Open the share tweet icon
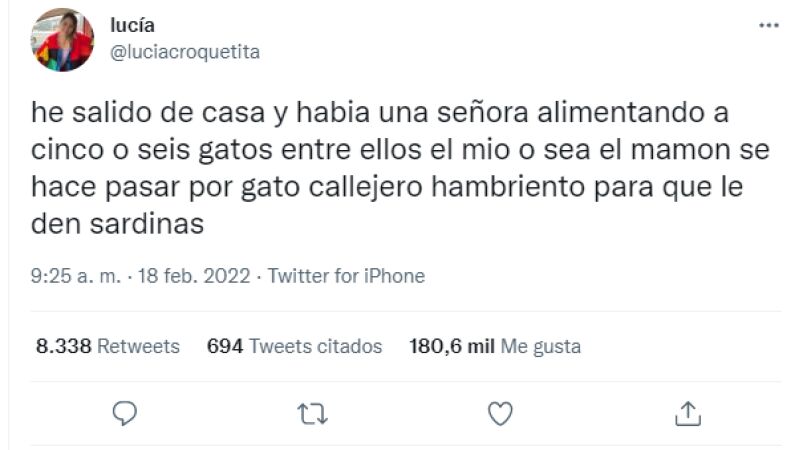The image size is (799, 450). (688, 413)
